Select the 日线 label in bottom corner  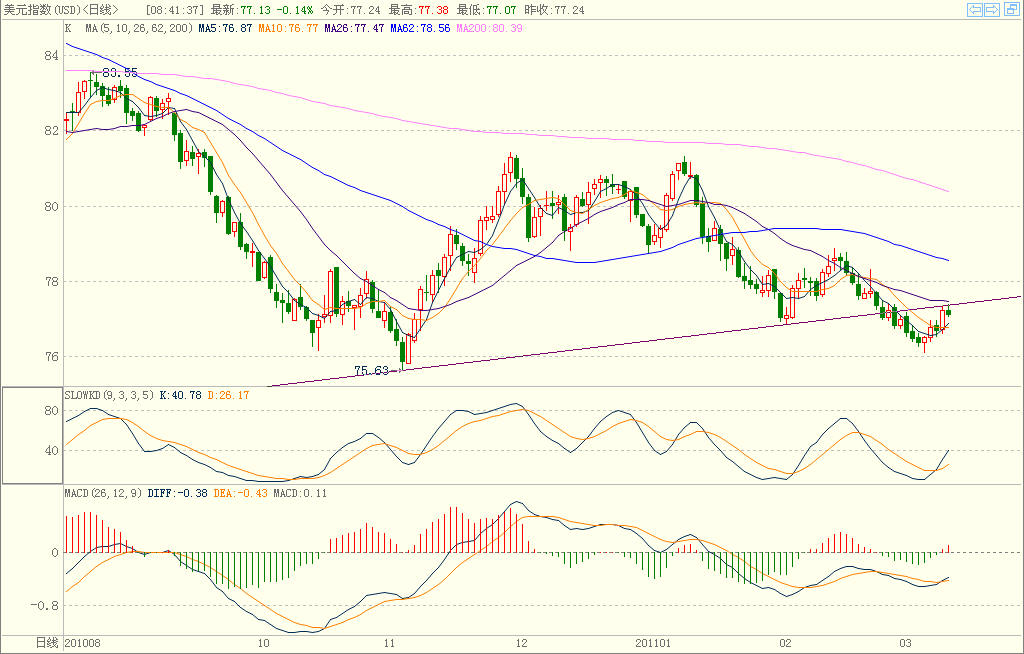click(x=47, y=643)
